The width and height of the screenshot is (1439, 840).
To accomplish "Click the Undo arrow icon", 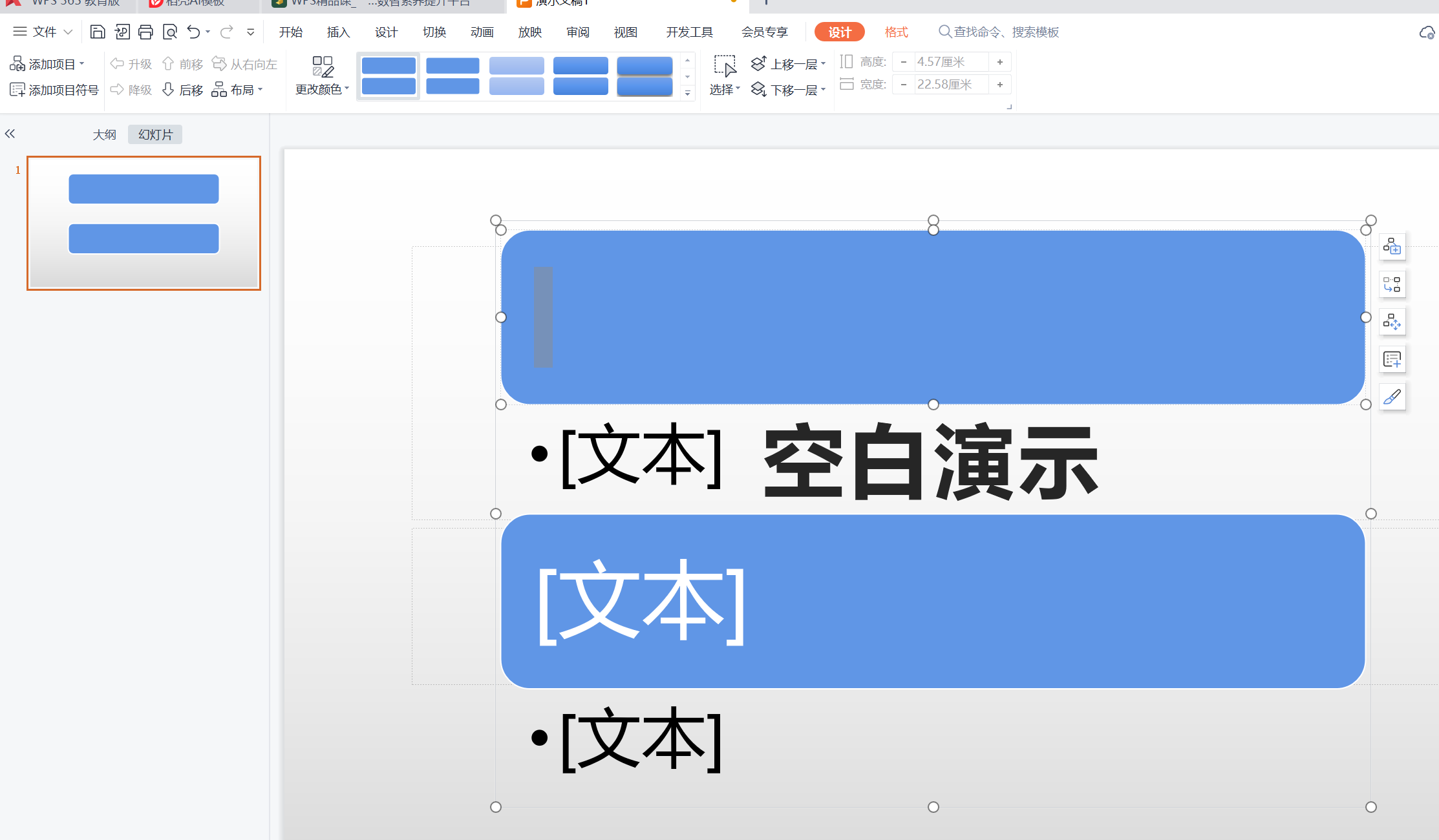I will tap(193, 32).
